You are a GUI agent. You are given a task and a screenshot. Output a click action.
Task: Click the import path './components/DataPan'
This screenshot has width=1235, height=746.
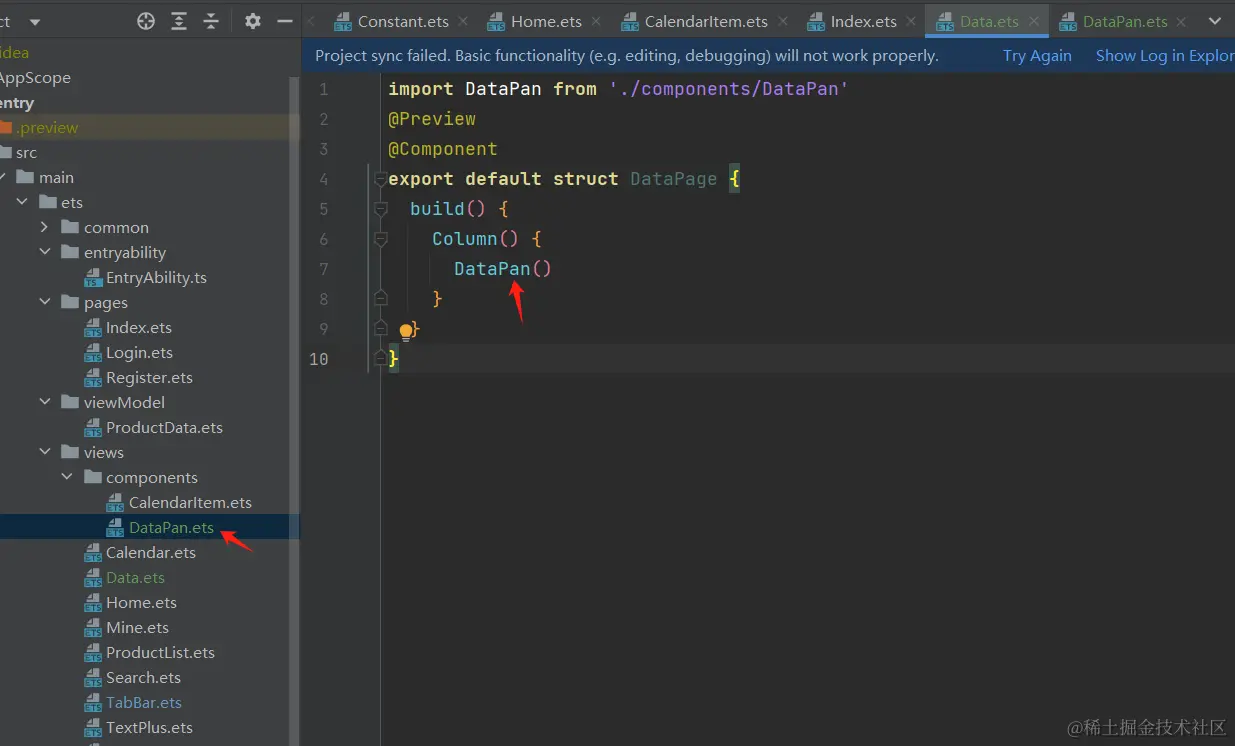[x=728, y=88]
